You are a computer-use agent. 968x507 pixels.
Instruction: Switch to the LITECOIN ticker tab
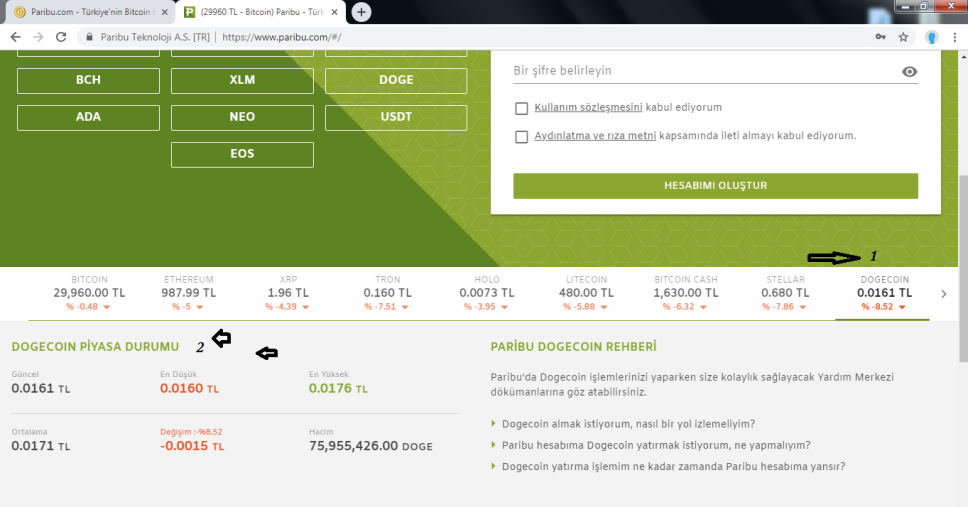[x=586, y=293]
